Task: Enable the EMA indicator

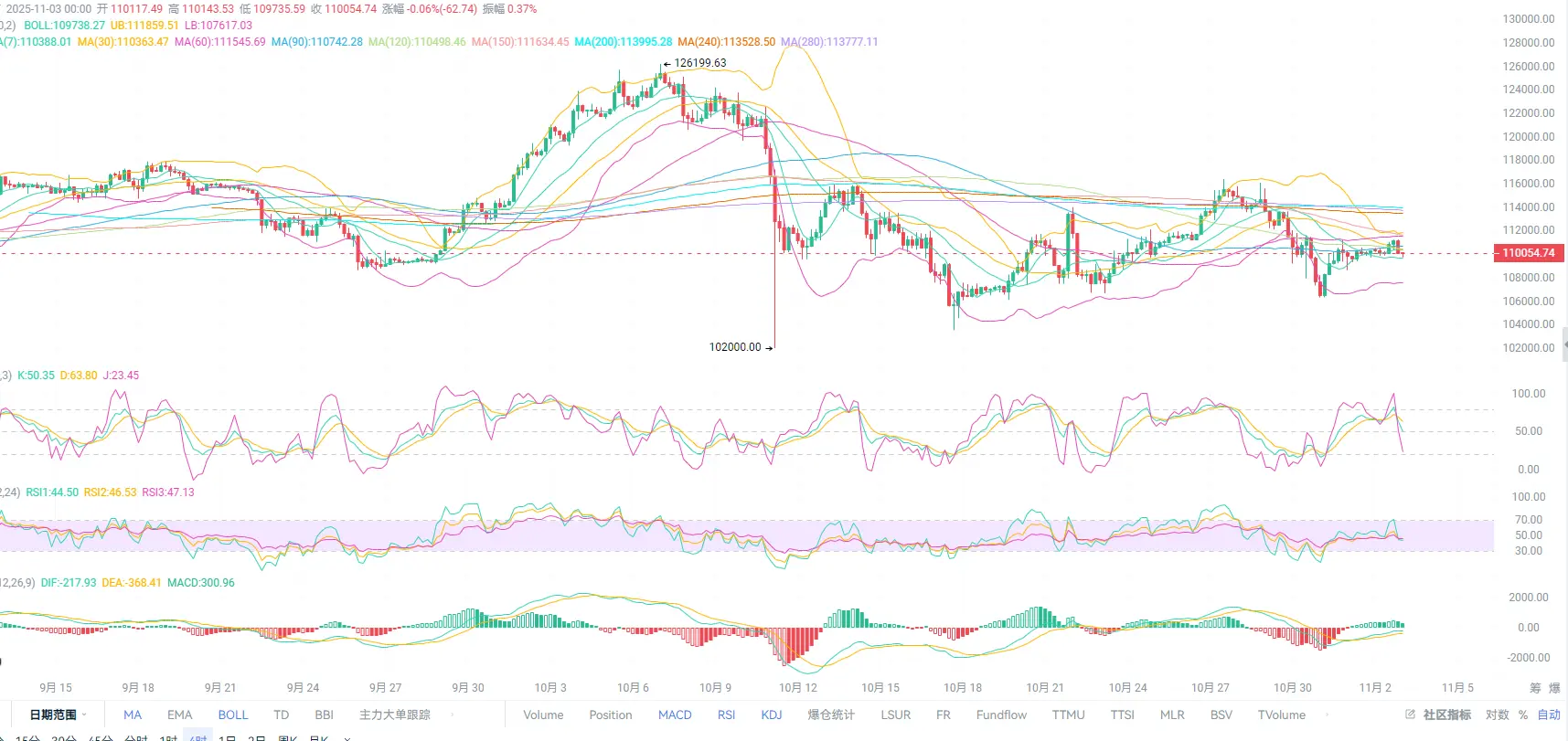Action: pos(180,715)
